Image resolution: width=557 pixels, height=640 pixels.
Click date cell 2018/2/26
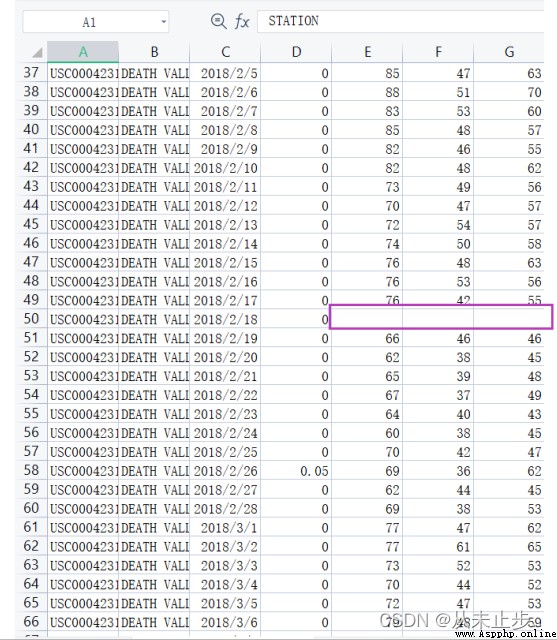[x=225, y=471]
